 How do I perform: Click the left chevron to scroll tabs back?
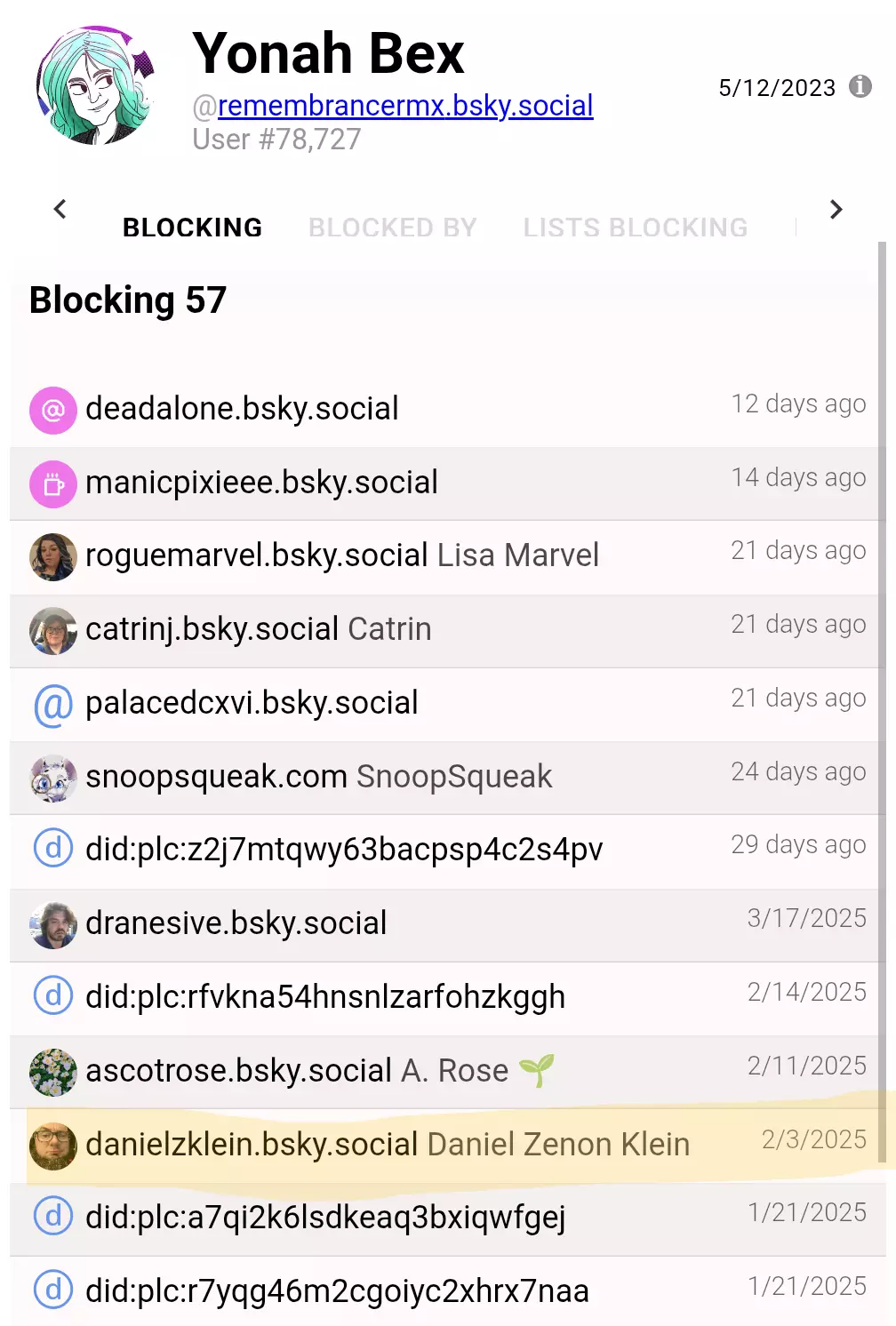tap(60, 210)
